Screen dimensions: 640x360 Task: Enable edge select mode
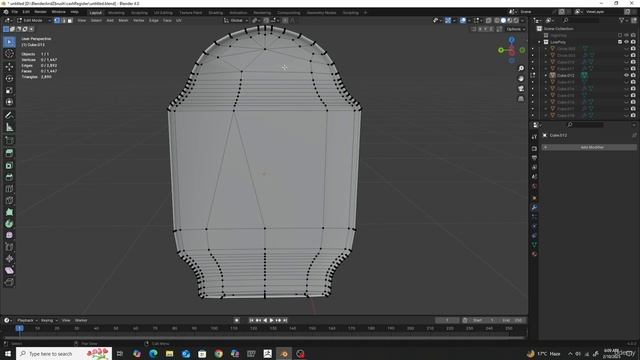[x=63, y=20]
